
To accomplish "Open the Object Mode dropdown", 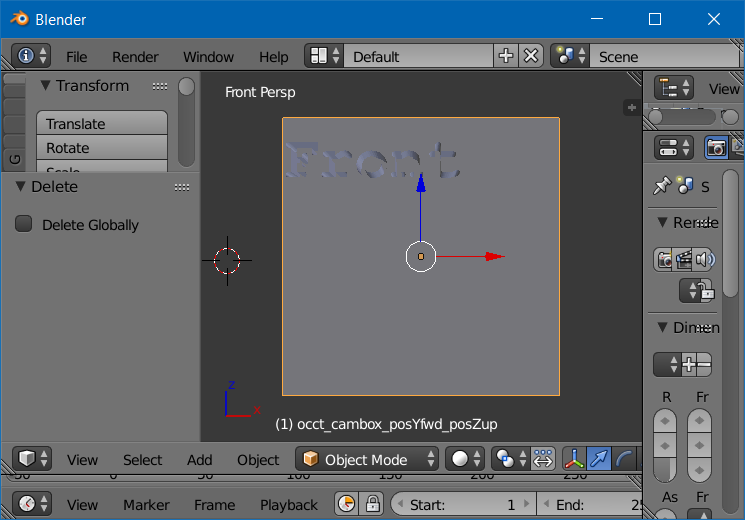I will (x=369, y=459).
